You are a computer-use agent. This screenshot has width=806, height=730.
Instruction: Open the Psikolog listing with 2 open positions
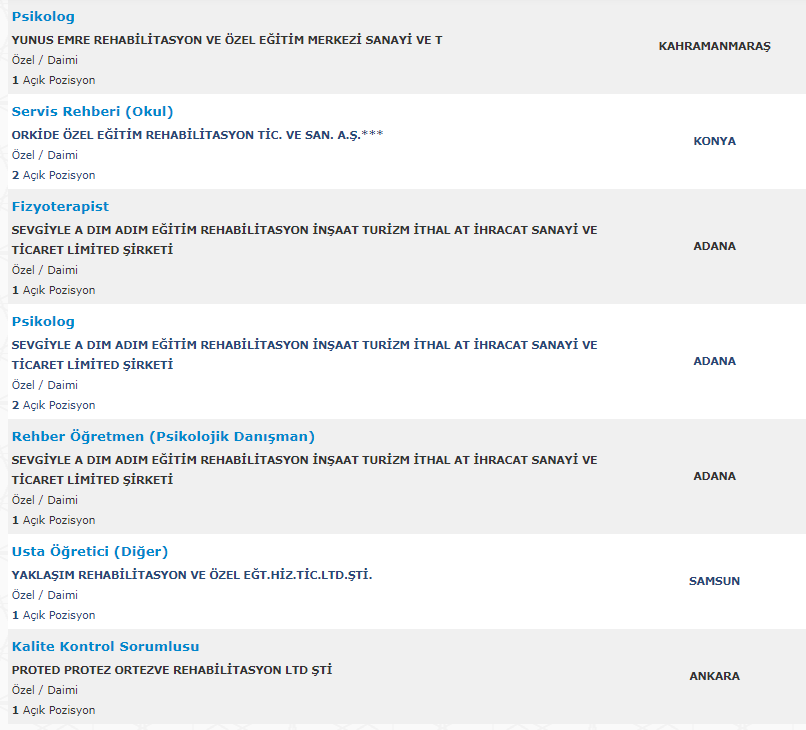[x=43, y=322]
